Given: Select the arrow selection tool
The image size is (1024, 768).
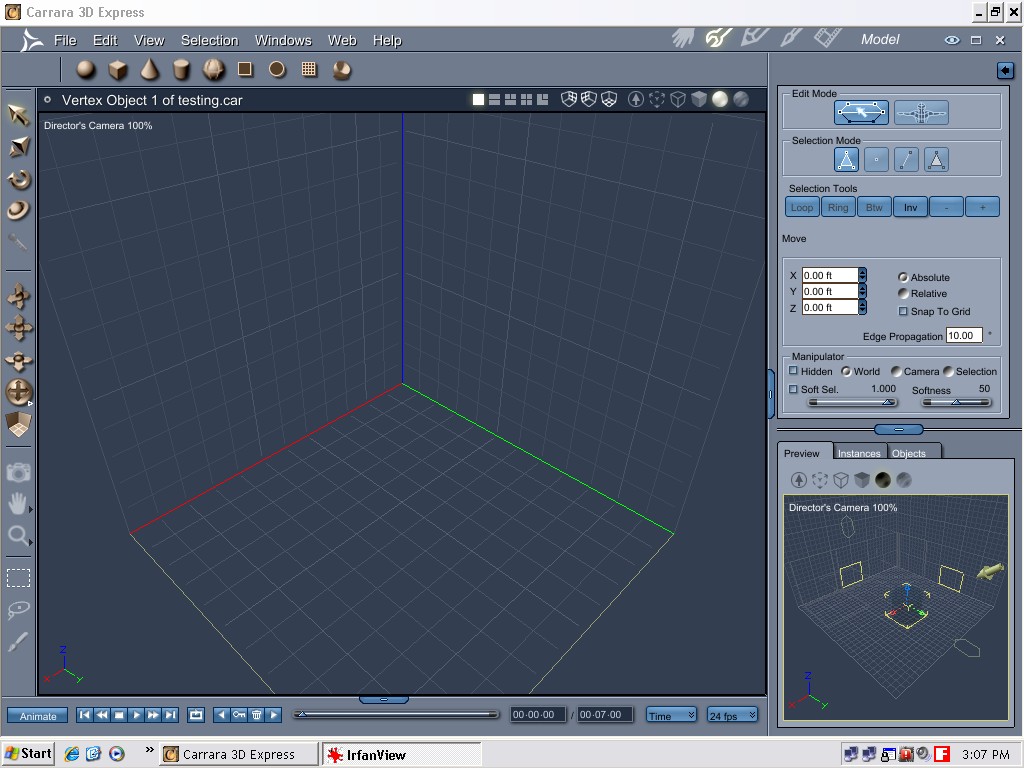Looking at the screenshot, I should coord(18,114).
